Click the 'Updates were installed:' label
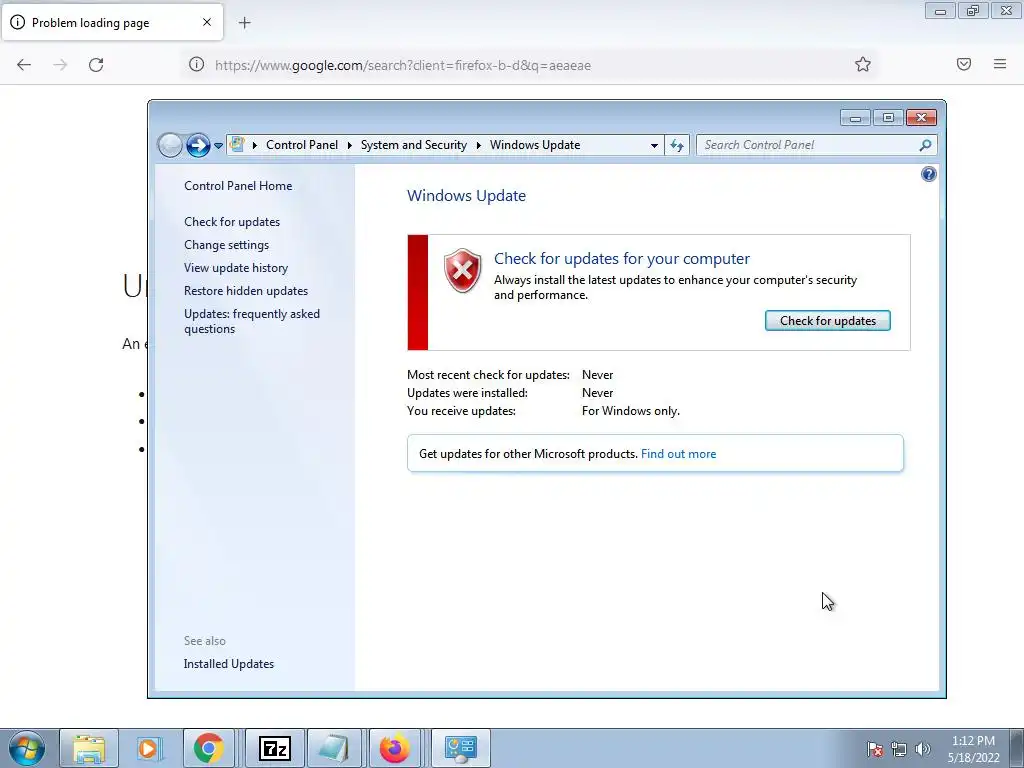This screenshot has height=768, width=1024. pos(467,392)
